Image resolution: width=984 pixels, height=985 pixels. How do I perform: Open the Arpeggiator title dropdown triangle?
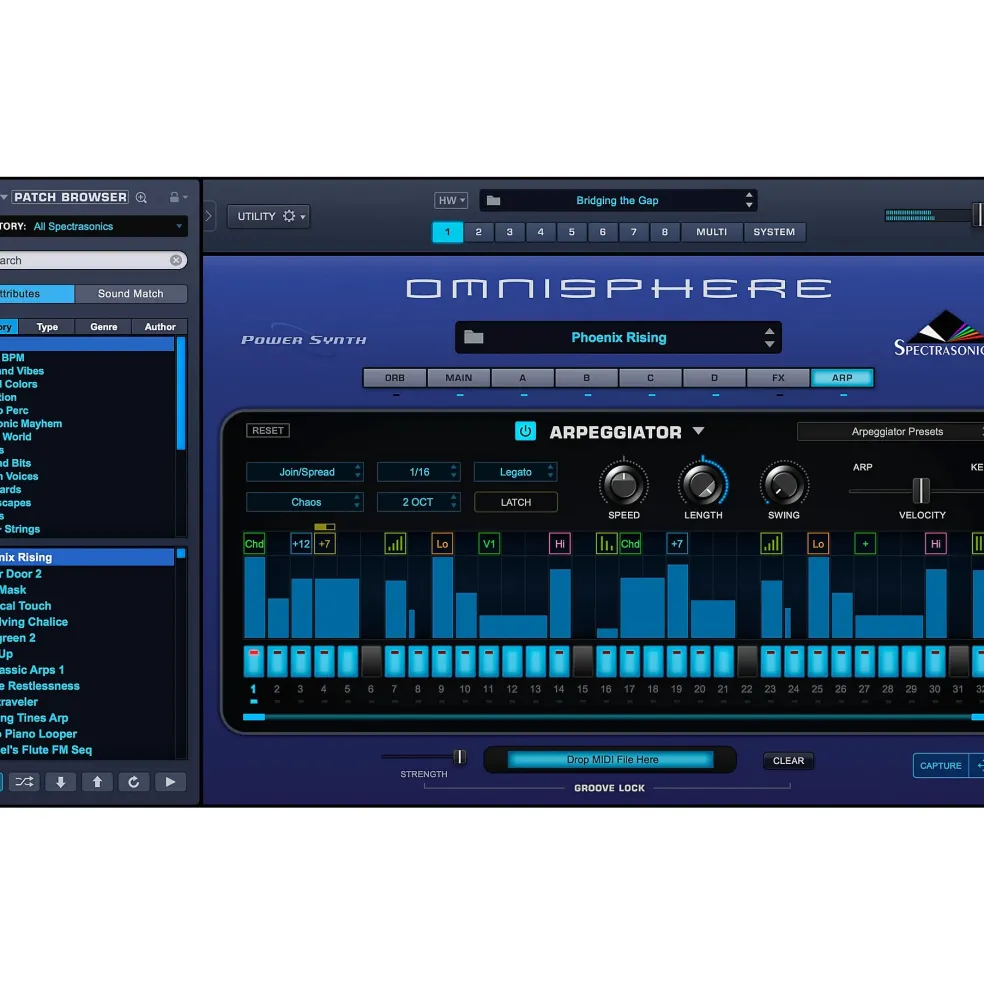tap(699, 432)
